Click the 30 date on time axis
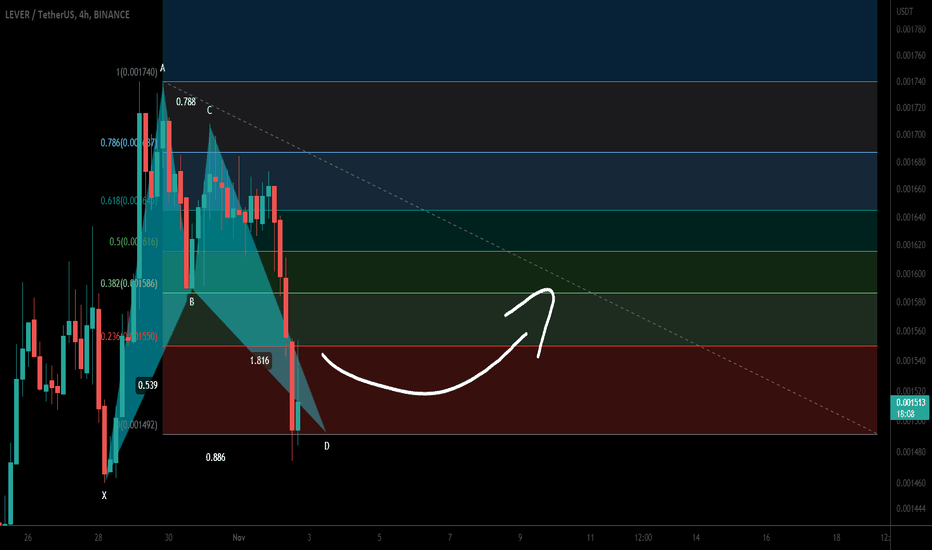 point(168,538)
